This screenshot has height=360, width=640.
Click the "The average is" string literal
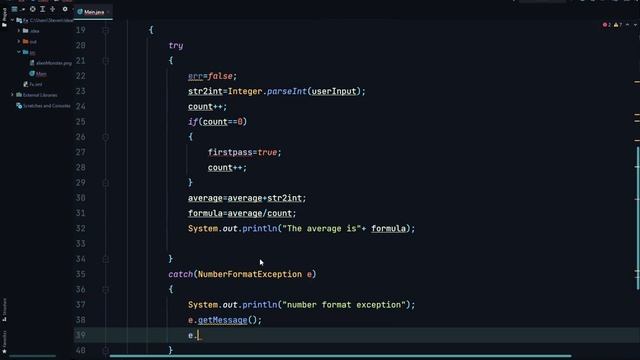click(322, 229)
